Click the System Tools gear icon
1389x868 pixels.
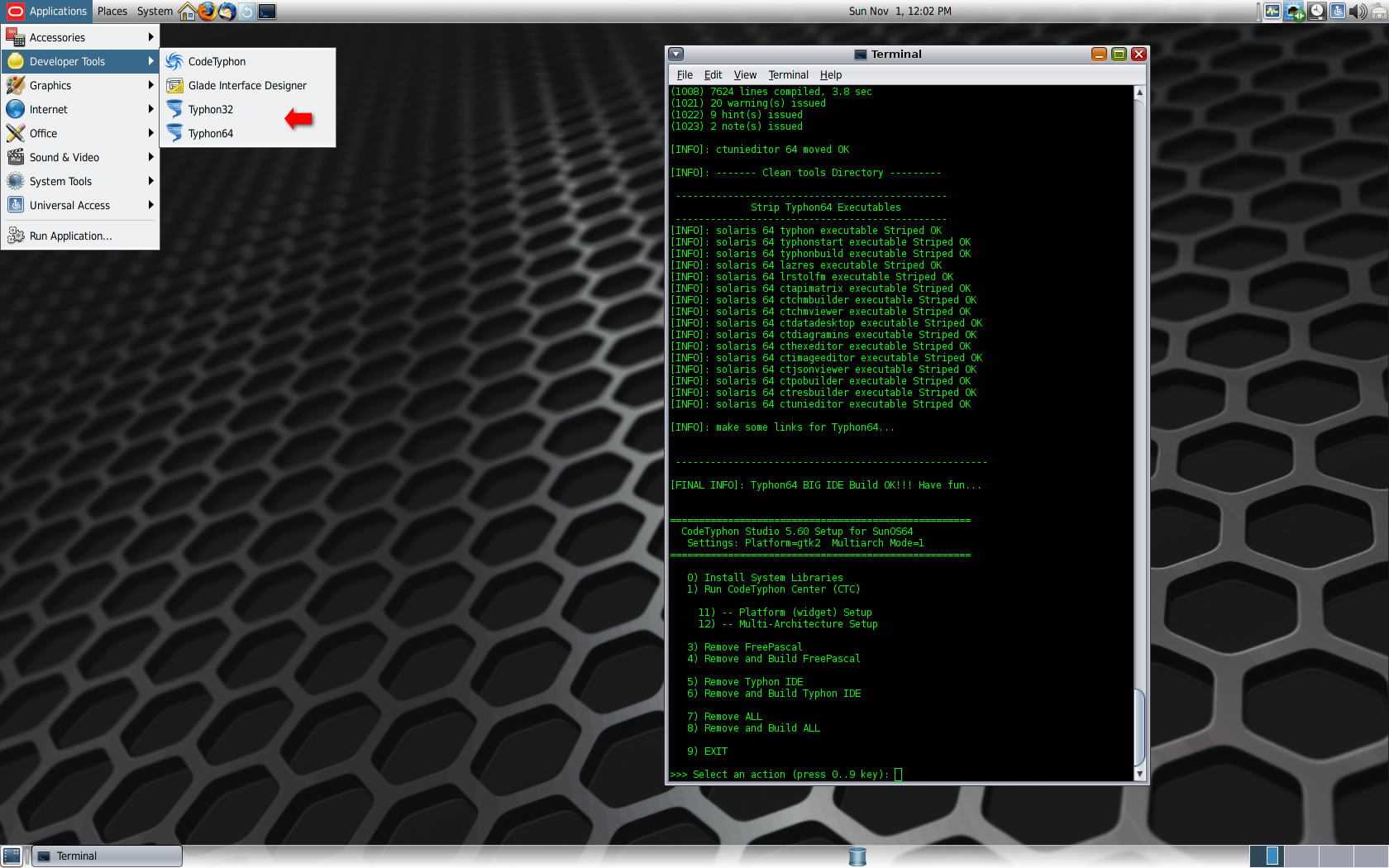tap(15, 181)
